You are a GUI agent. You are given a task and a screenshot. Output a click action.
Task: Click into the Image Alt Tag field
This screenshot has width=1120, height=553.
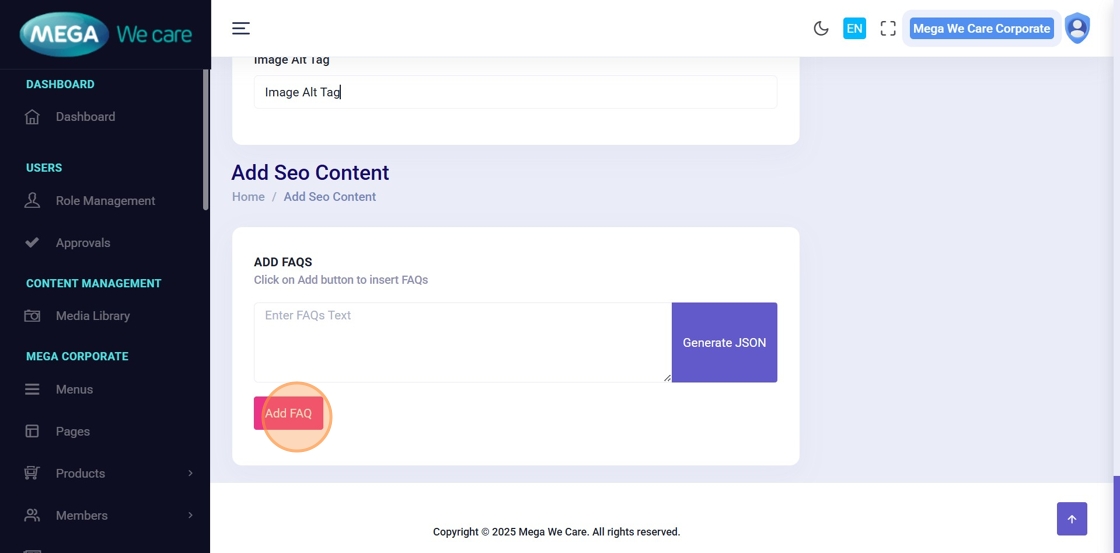coord(515,92)
